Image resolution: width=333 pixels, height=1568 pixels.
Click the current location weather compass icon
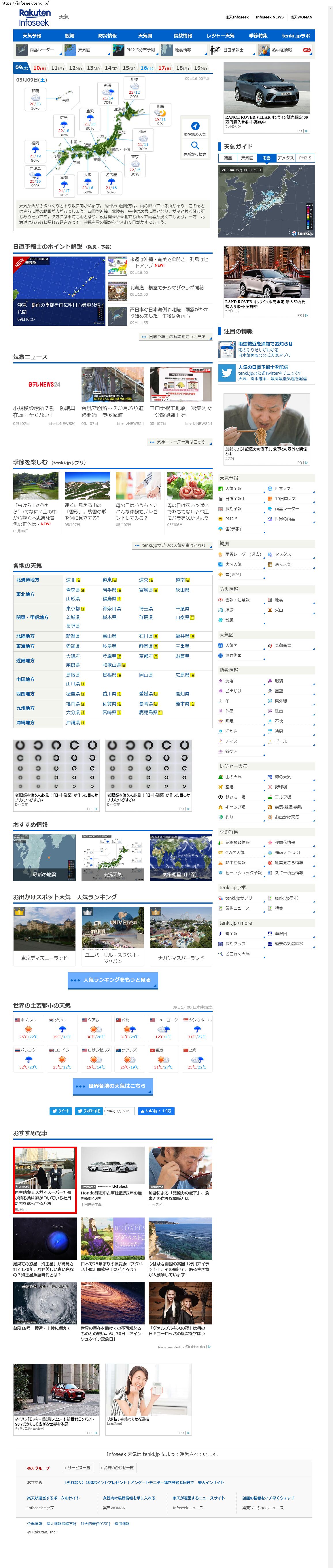(195, 126)
